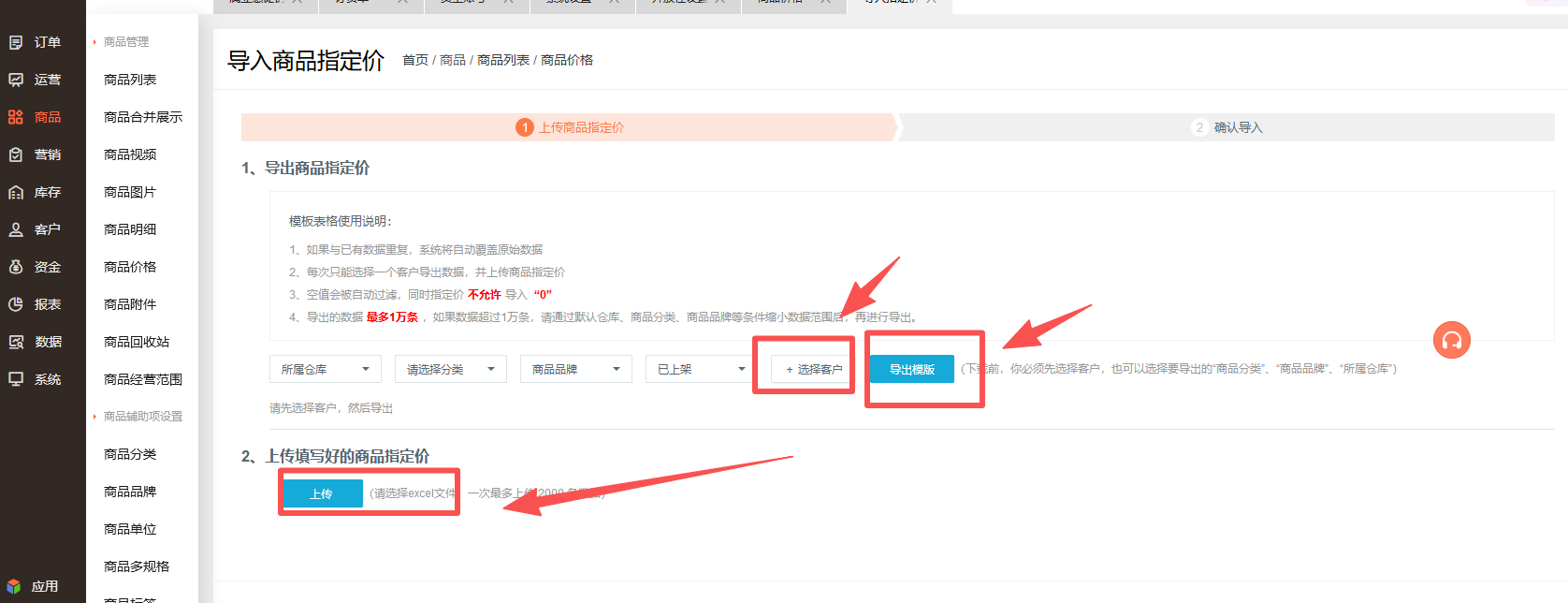
Task: Go to 商品多规格 in submenu
Action: [x=137, y=566]
